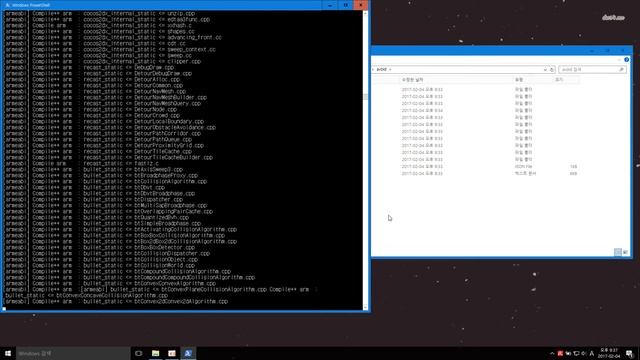Click the PowerShell vertical scrollbar thumb
The image size is (640, 360).
tap(365, 97)
